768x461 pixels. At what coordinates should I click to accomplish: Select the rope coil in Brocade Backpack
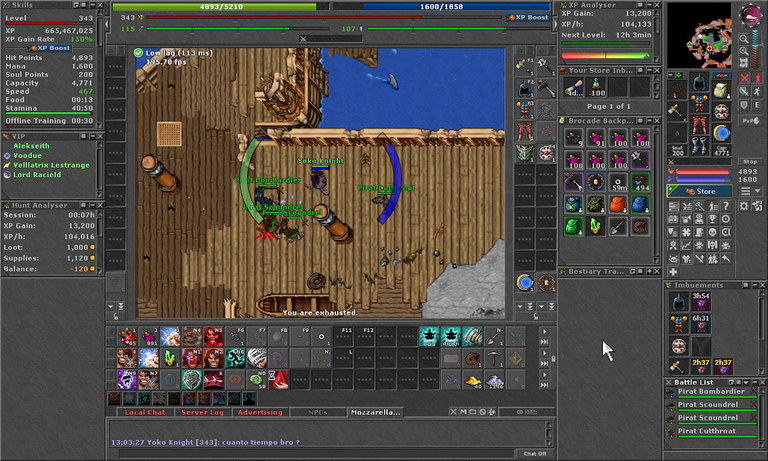point(640,227)
